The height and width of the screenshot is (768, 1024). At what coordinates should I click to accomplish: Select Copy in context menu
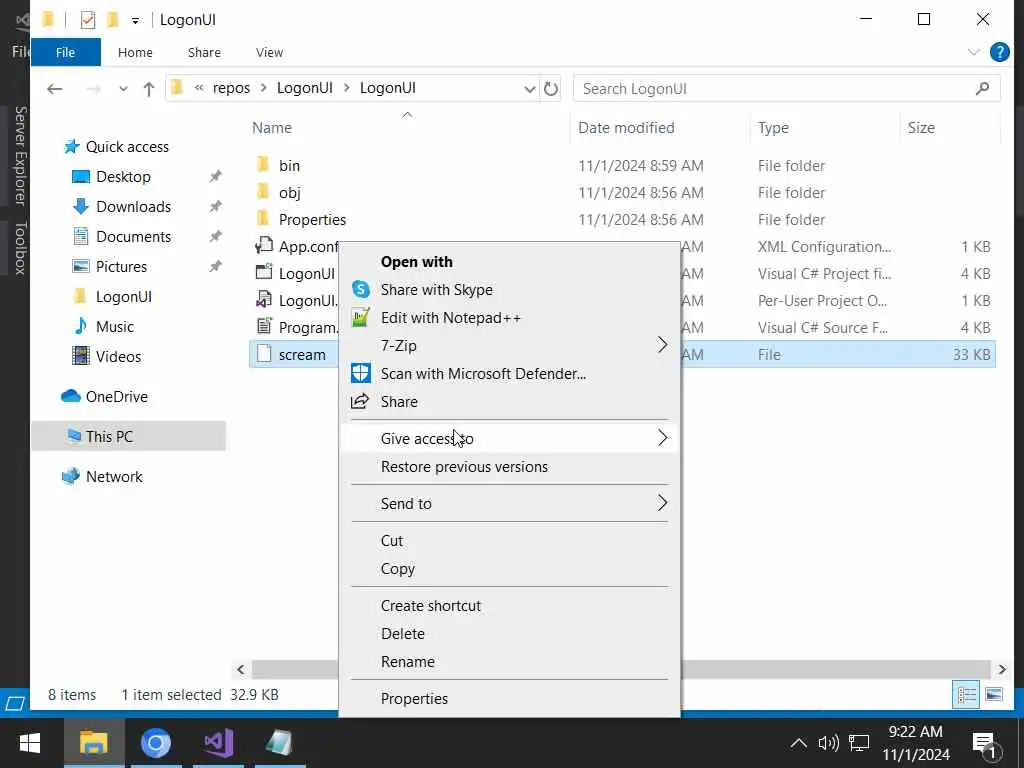click(398, 568)
